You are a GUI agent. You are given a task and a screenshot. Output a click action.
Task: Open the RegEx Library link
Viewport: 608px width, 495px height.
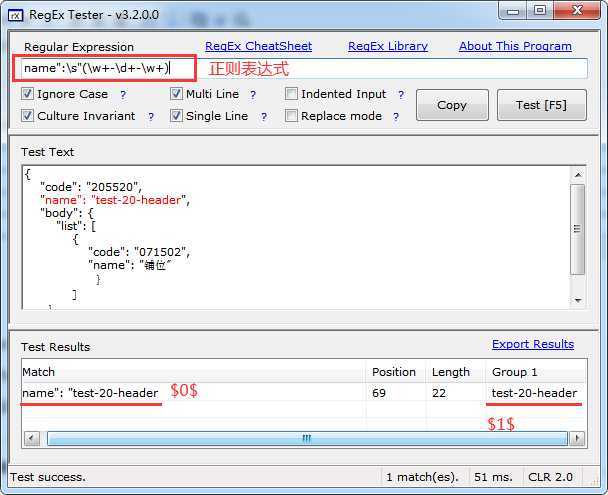point(387,46)
